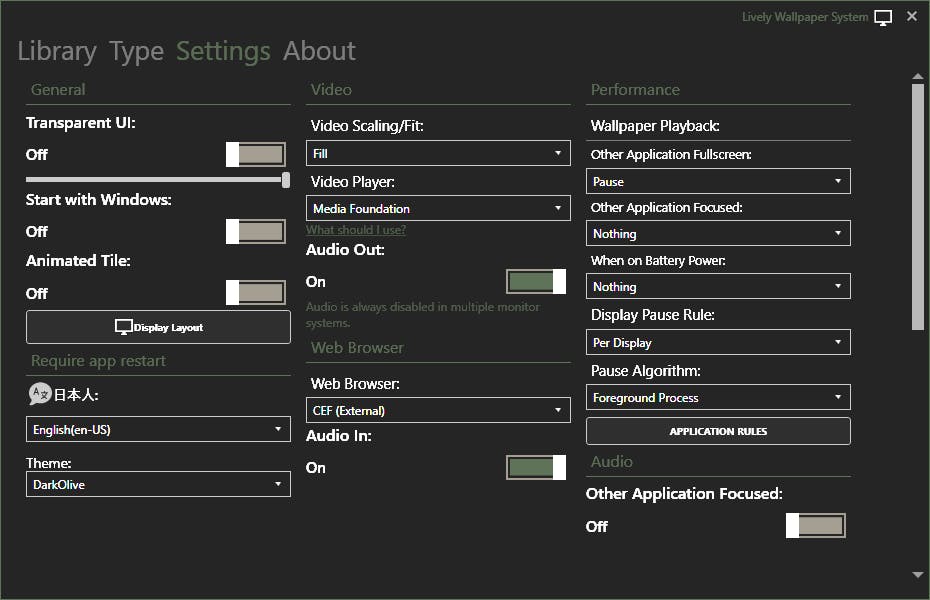This screenshot has height=600, width=930.
Task: Open the About tab
Action: [319, 51]
